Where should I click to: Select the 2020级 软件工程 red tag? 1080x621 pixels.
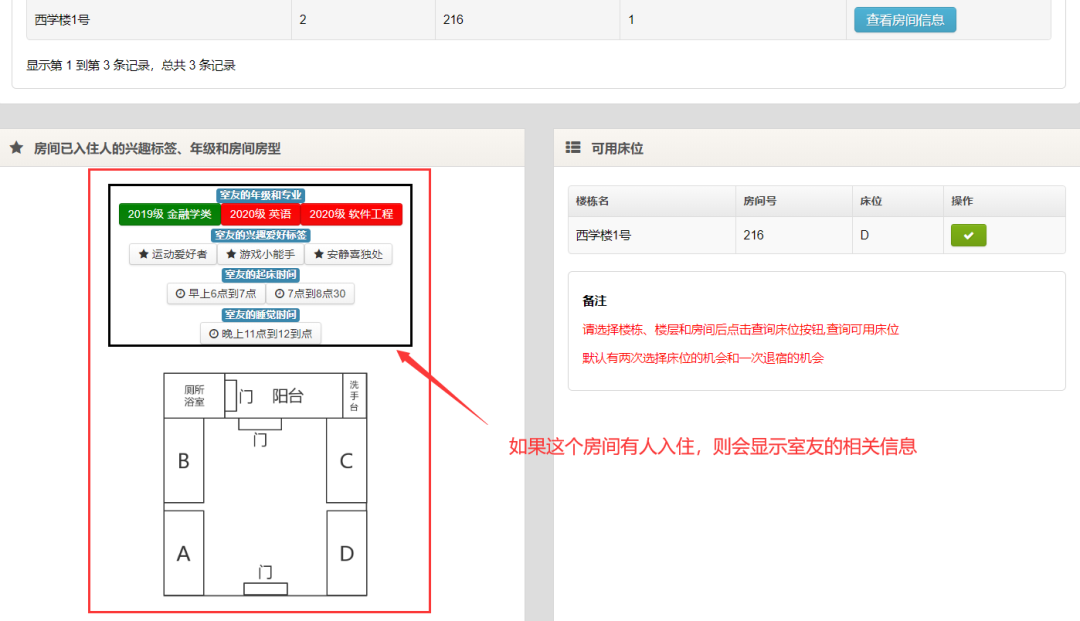[351, 214]
